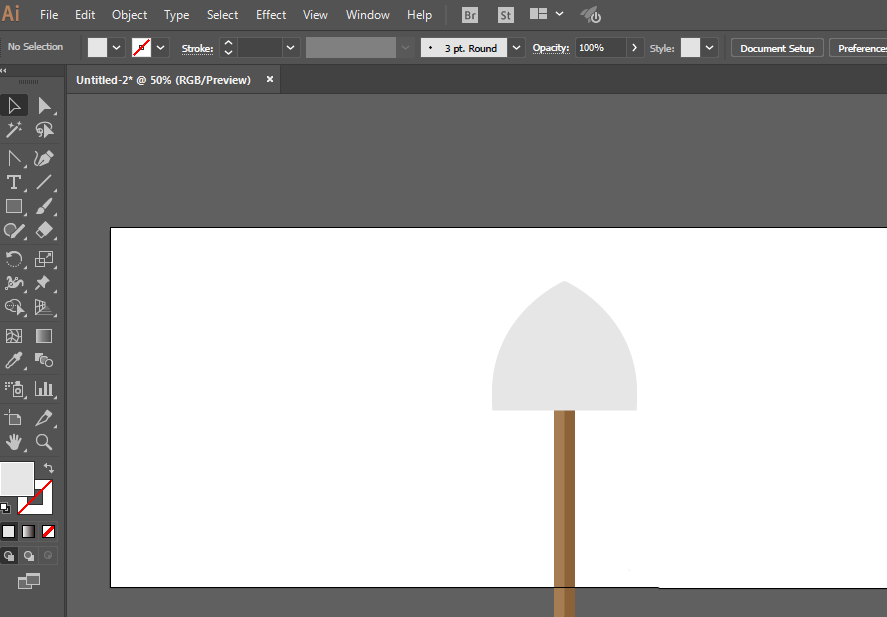Select the Zoom tool
This screenshot has height=617, width=887.
pyautogui.click(x=44, y=441)
